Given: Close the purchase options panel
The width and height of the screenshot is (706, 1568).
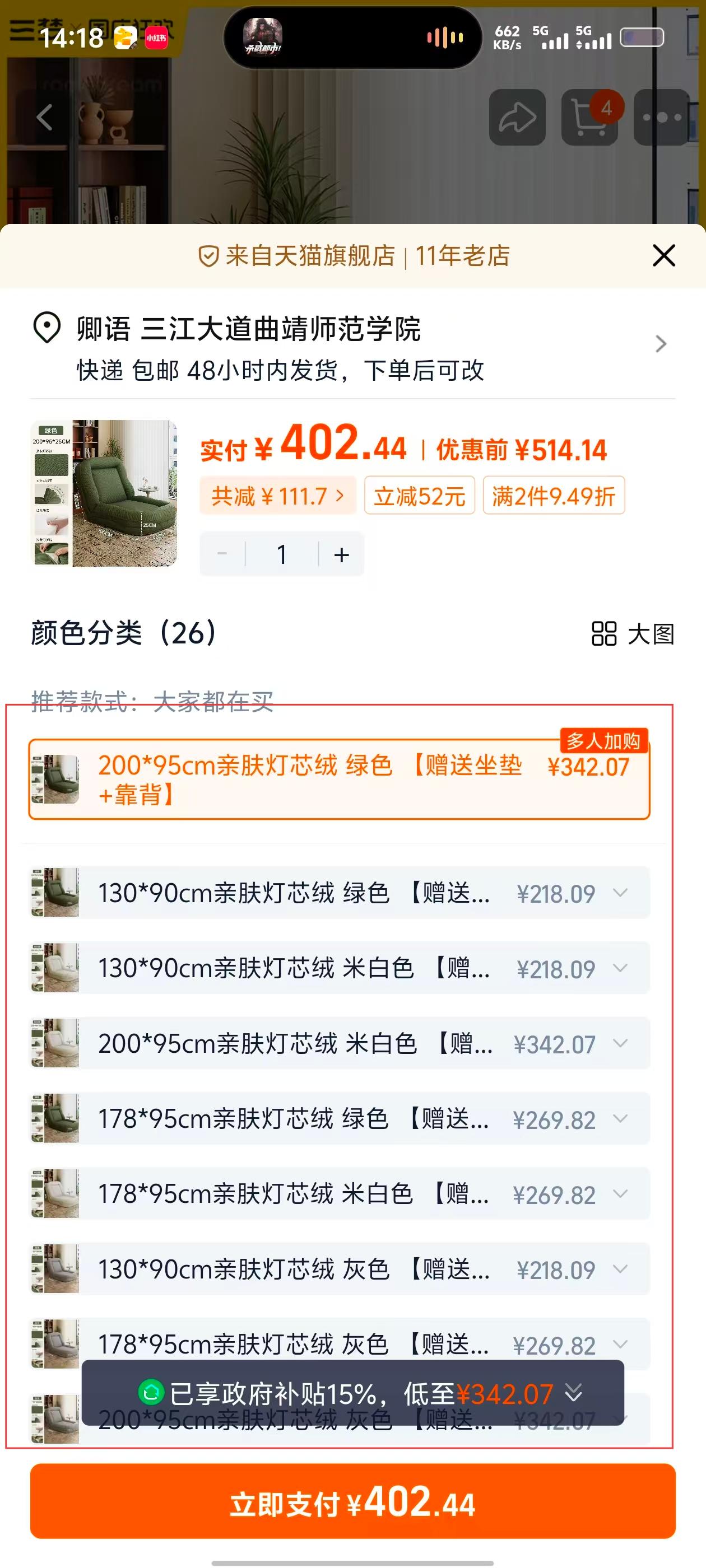Looking at the screenshot, I should coord(663,256).
